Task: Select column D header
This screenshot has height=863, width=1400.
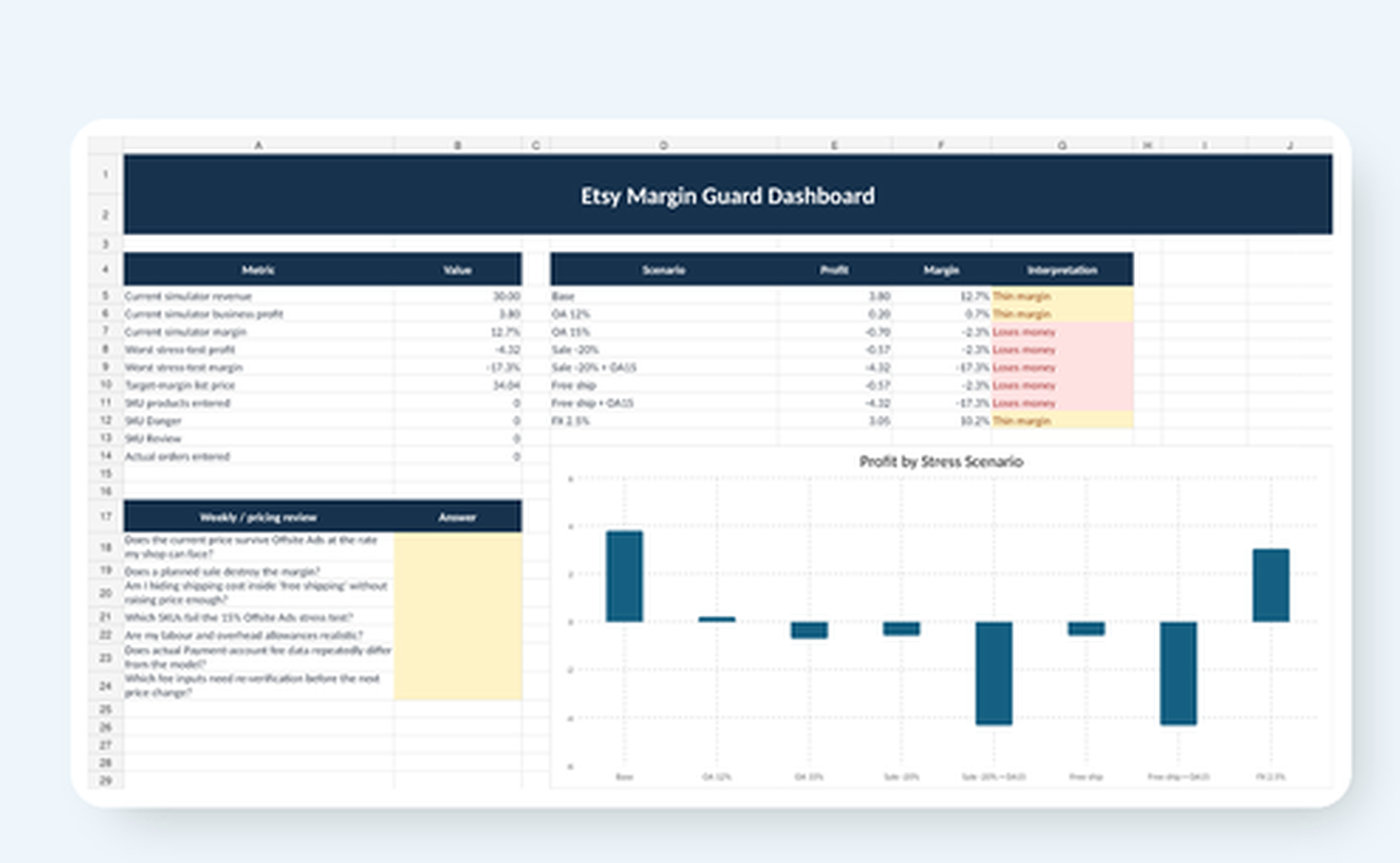Action: point(664,145)
